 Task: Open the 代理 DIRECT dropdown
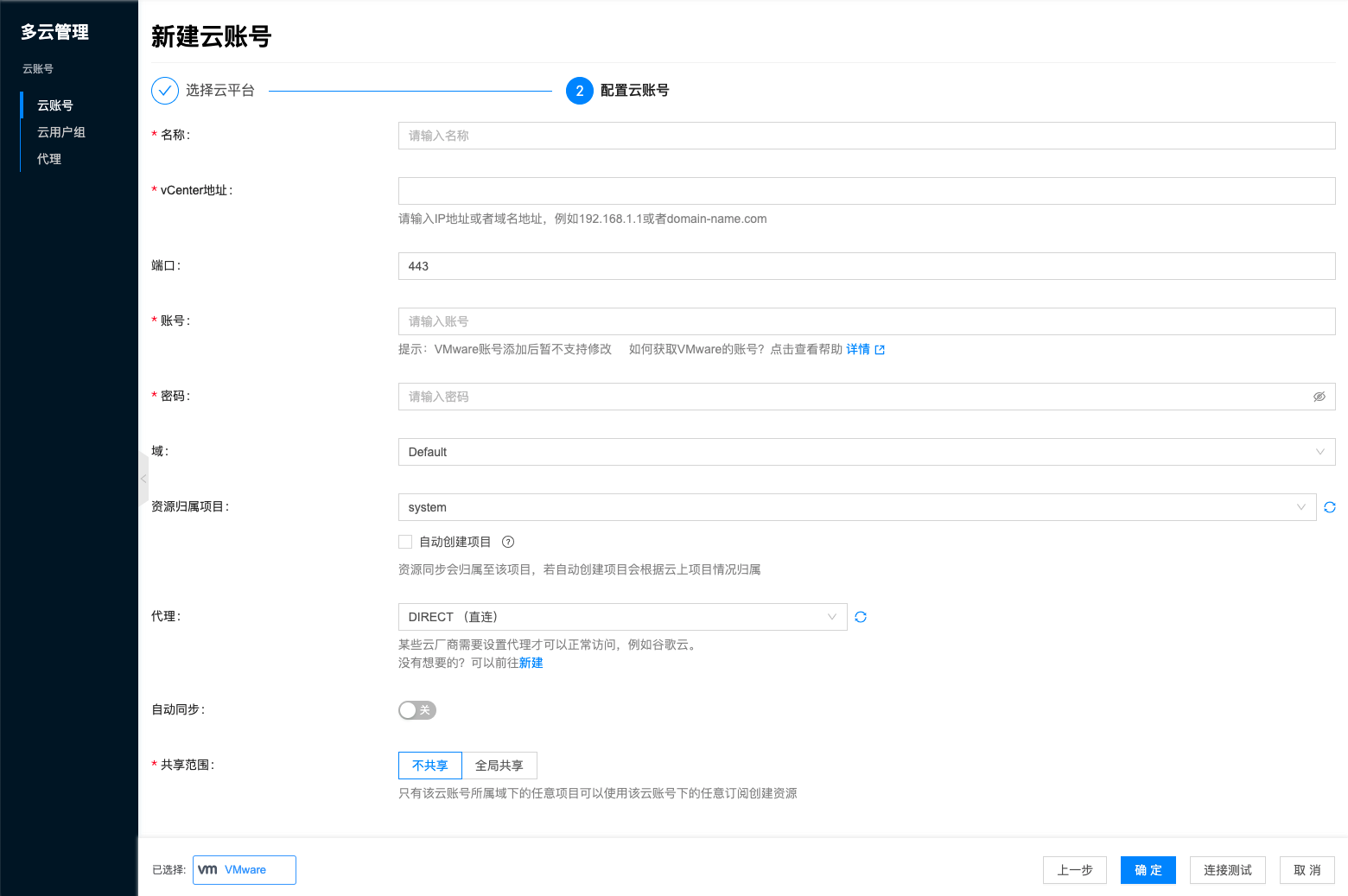pyautogui.click(x=622, y=617)
